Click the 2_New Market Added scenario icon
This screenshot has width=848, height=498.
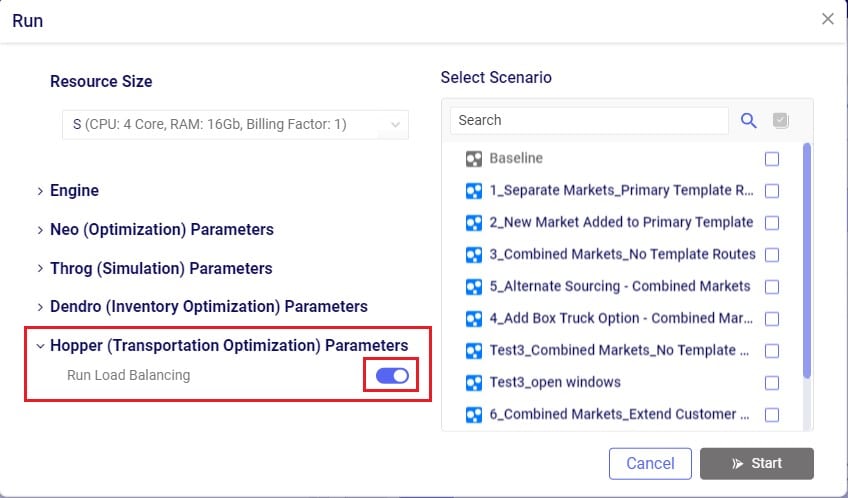click(x=474, y=223)
